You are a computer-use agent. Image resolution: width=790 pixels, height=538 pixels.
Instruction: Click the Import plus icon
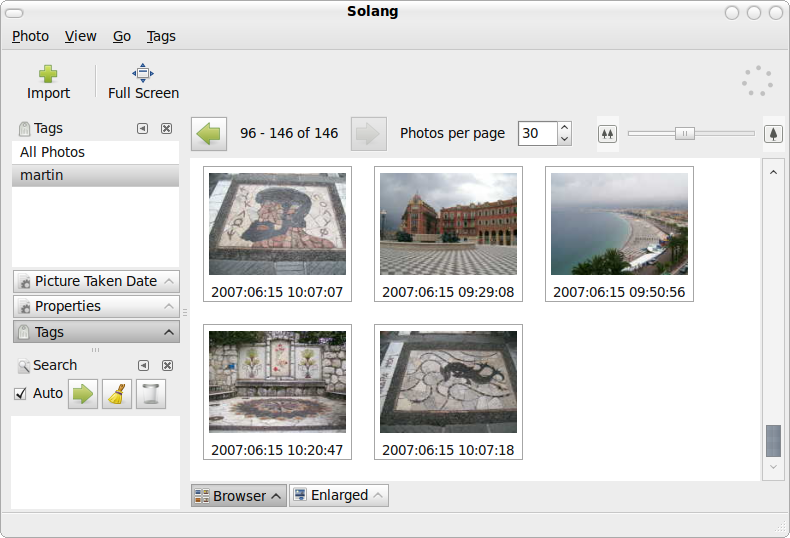point(48,74)
